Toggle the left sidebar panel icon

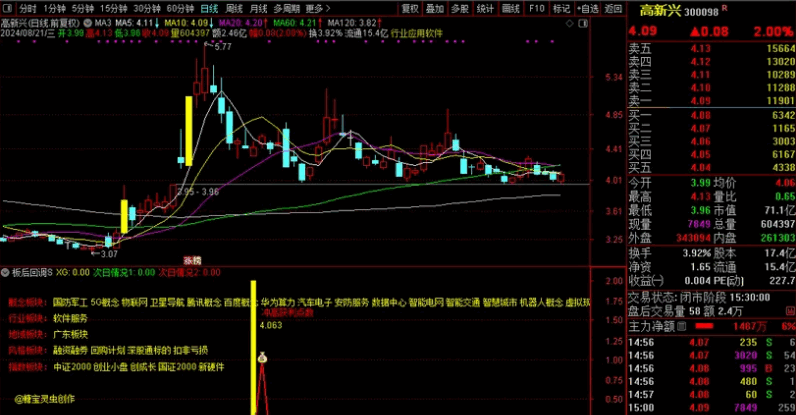pyautogui.click(x=7, y=9)
